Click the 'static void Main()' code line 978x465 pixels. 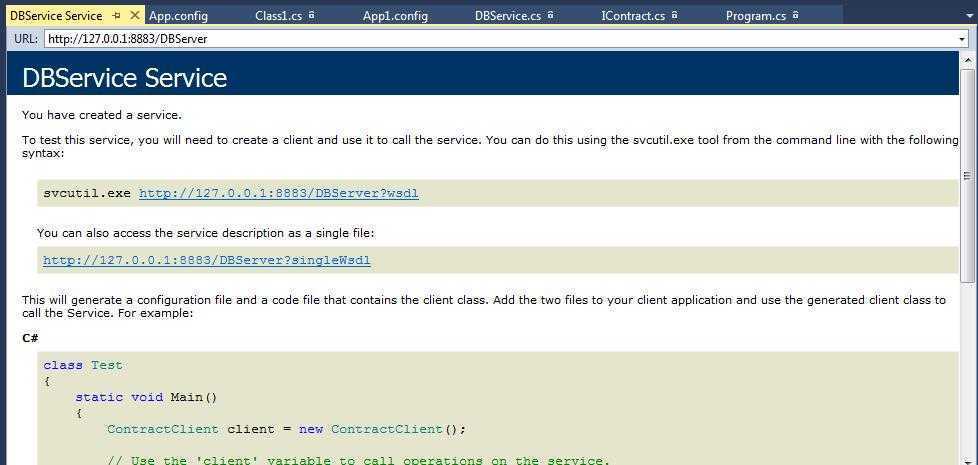(146, 397)
